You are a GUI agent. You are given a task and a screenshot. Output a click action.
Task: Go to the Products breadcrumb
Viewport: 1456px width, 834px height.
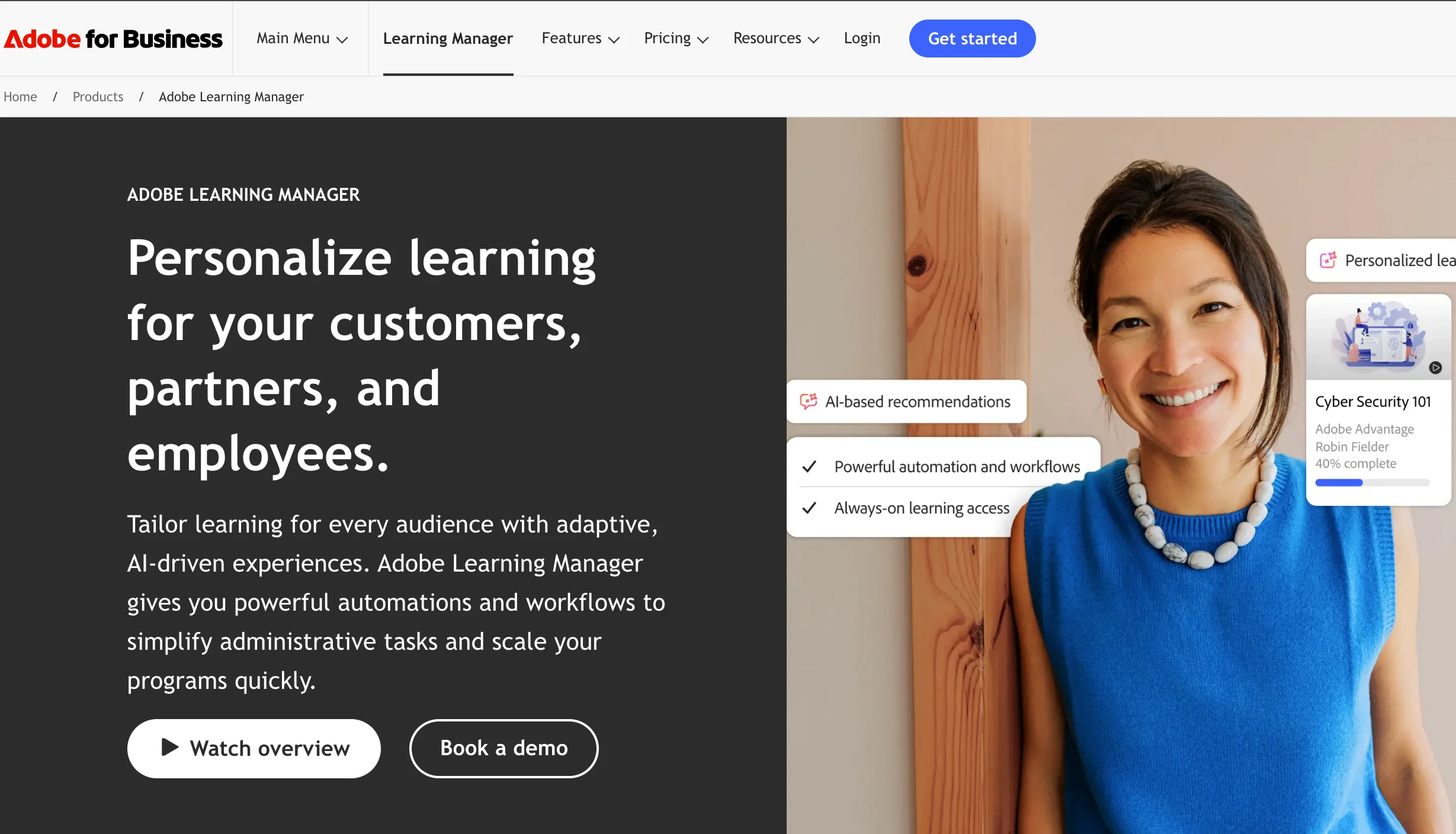(x=98, y=97)
